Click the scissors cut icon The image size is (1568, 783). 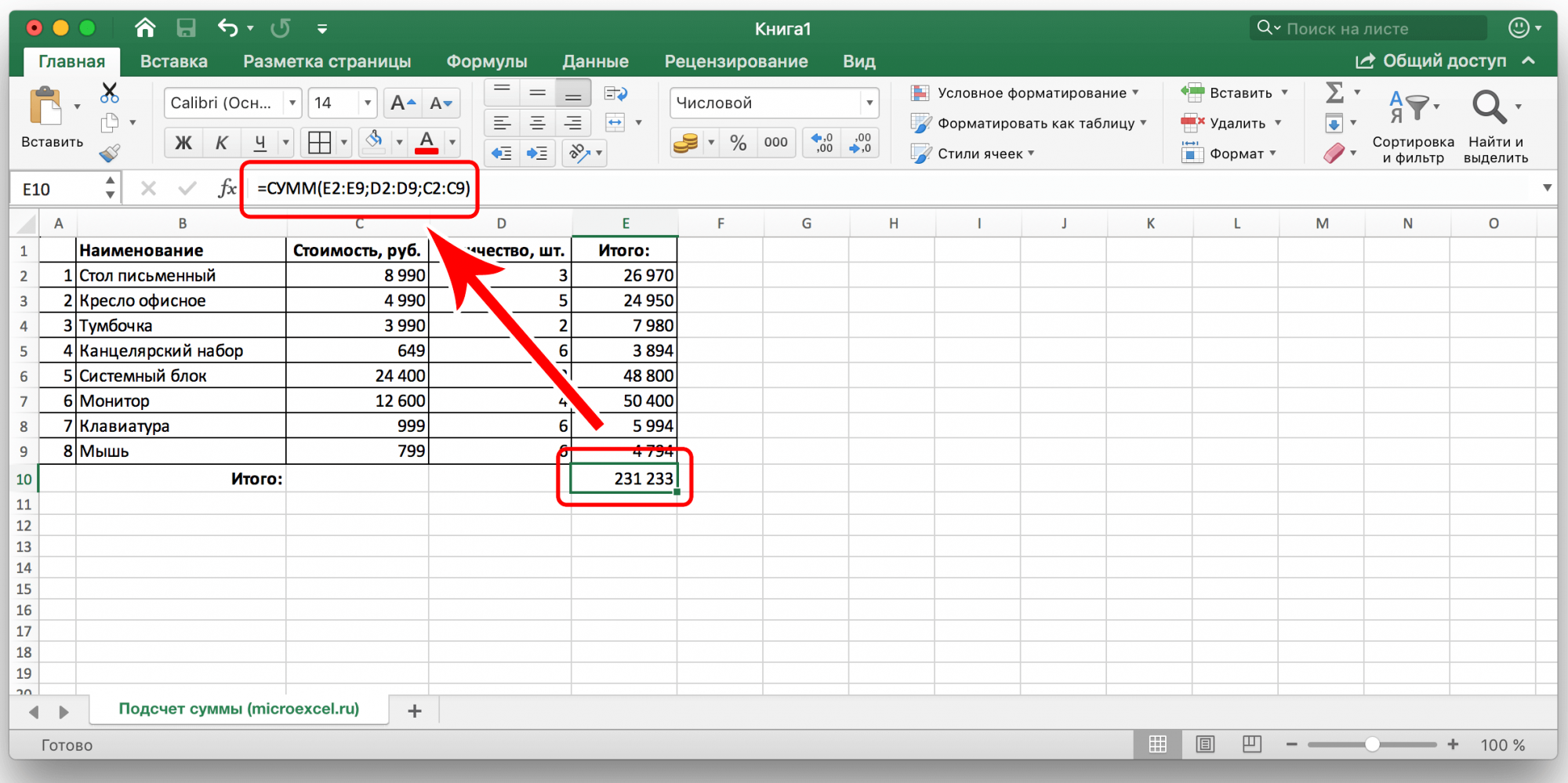coord(110,93)
